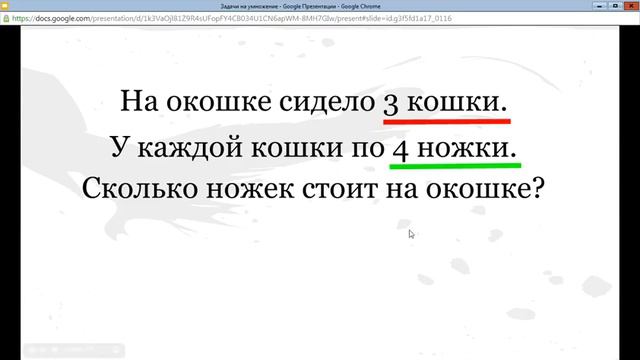The width and height of the screenshot is (640, 360).
Task: Close the Chrome presentation window
Action: click(631, 6)
